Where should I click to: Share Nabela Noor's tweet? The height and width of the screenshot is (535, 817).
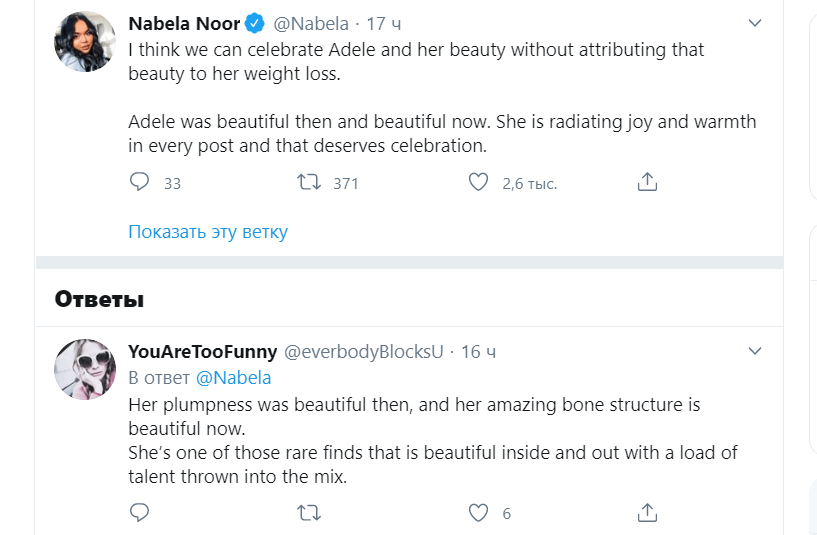click(x=647, y=182)
